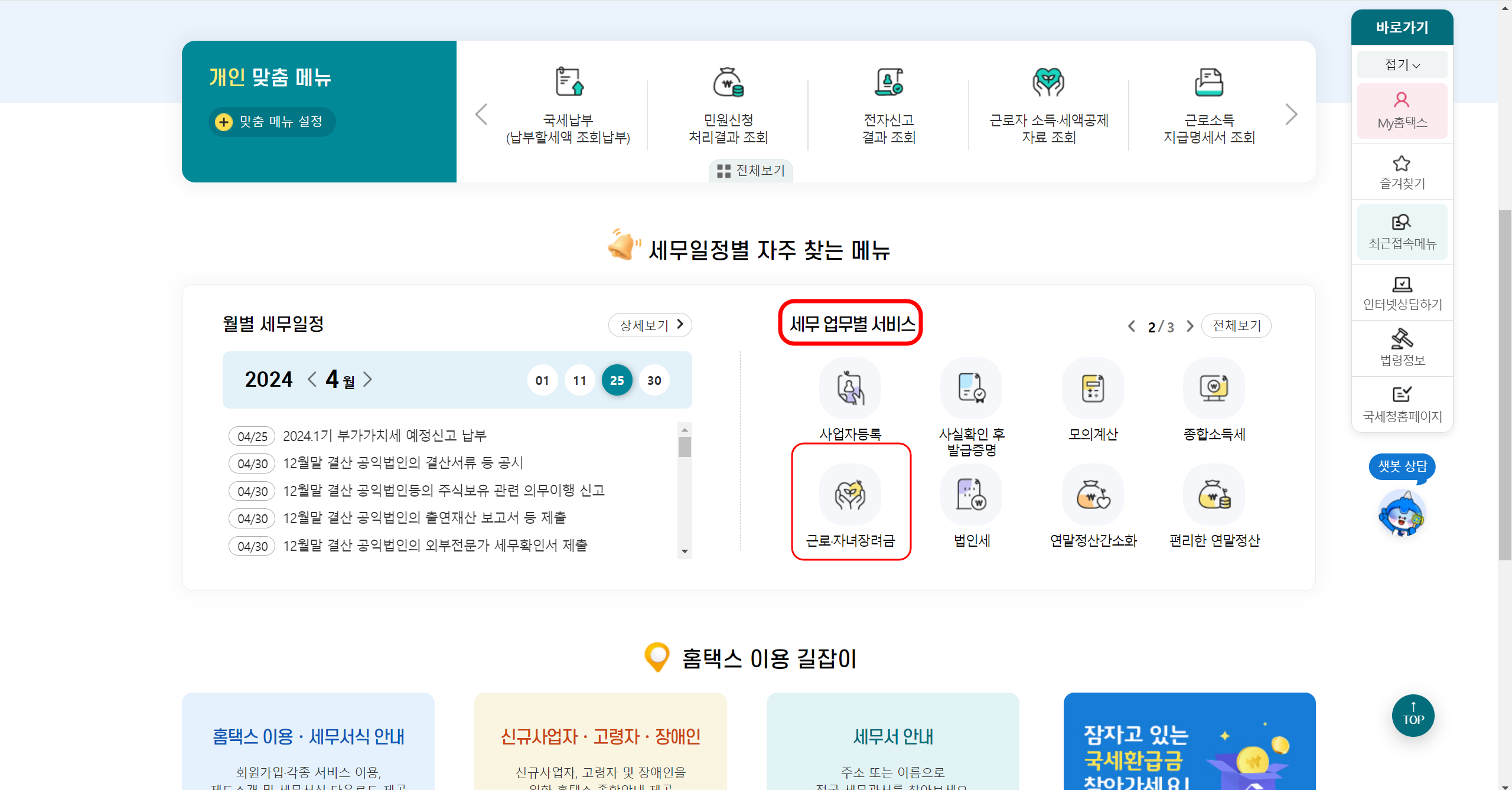Go to next month in the calendar
This screenshot has width=1512, height=790.
pyautogui.click(x=368, y=379)
